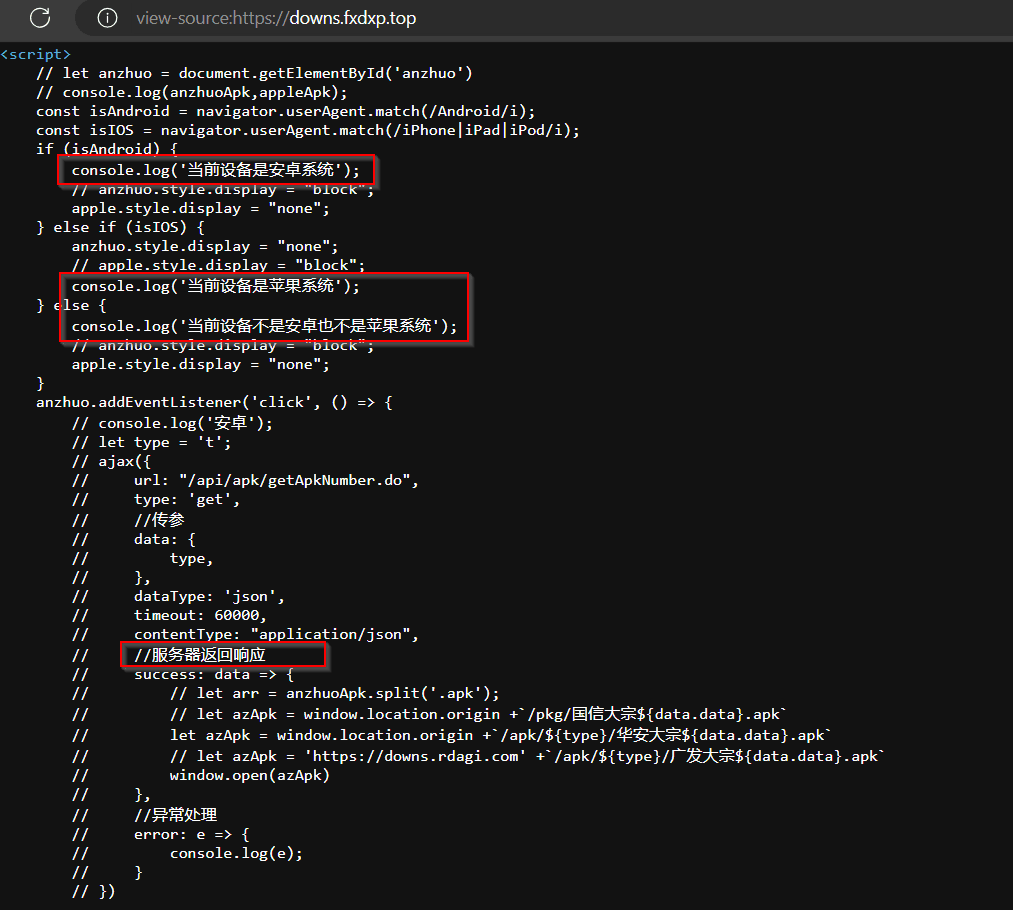Click the timeout: 60000 line
1013x910 pixels.
[200, 616]
